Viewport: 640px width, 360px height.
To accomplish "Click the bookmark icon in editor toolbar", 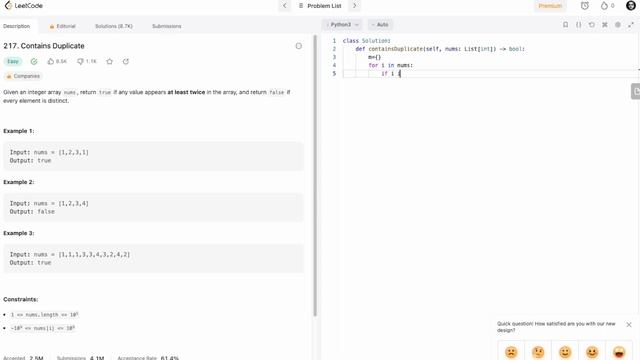I will (x=565, y=25).
